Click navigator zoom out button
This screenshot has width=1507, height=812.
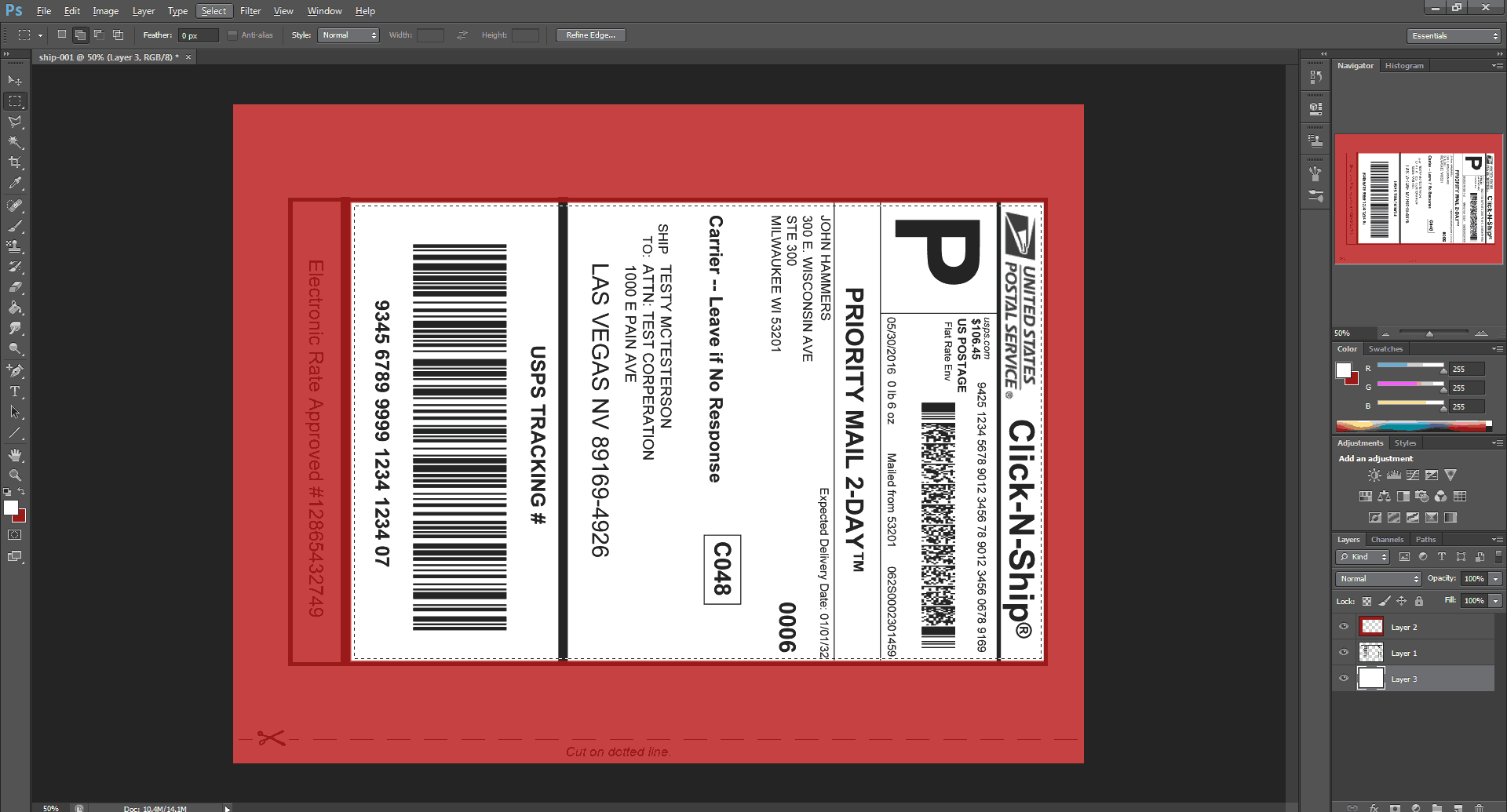pos(1385,333)
